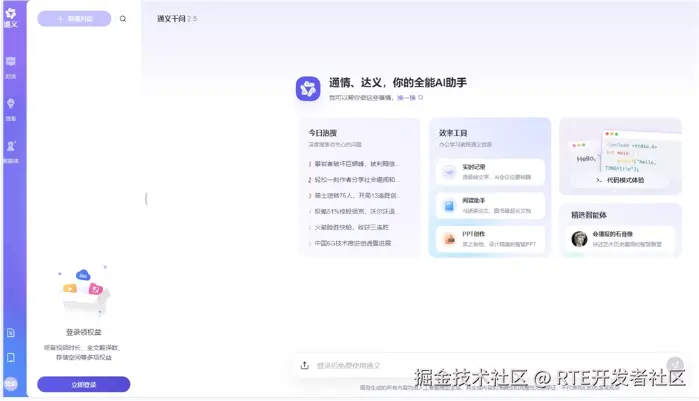Screen dimensions: 699x401
Task: Open the 实时记录 tool card
Action: (x=490, y=172)
